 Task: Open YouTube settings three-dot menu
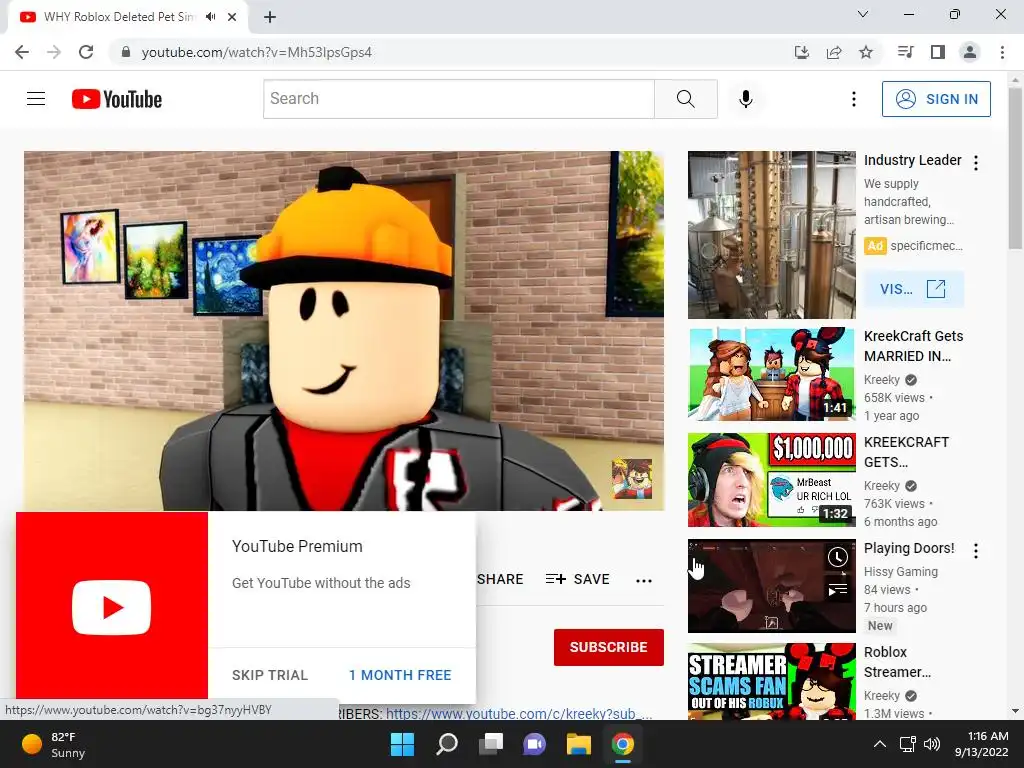tap(854, 99)
